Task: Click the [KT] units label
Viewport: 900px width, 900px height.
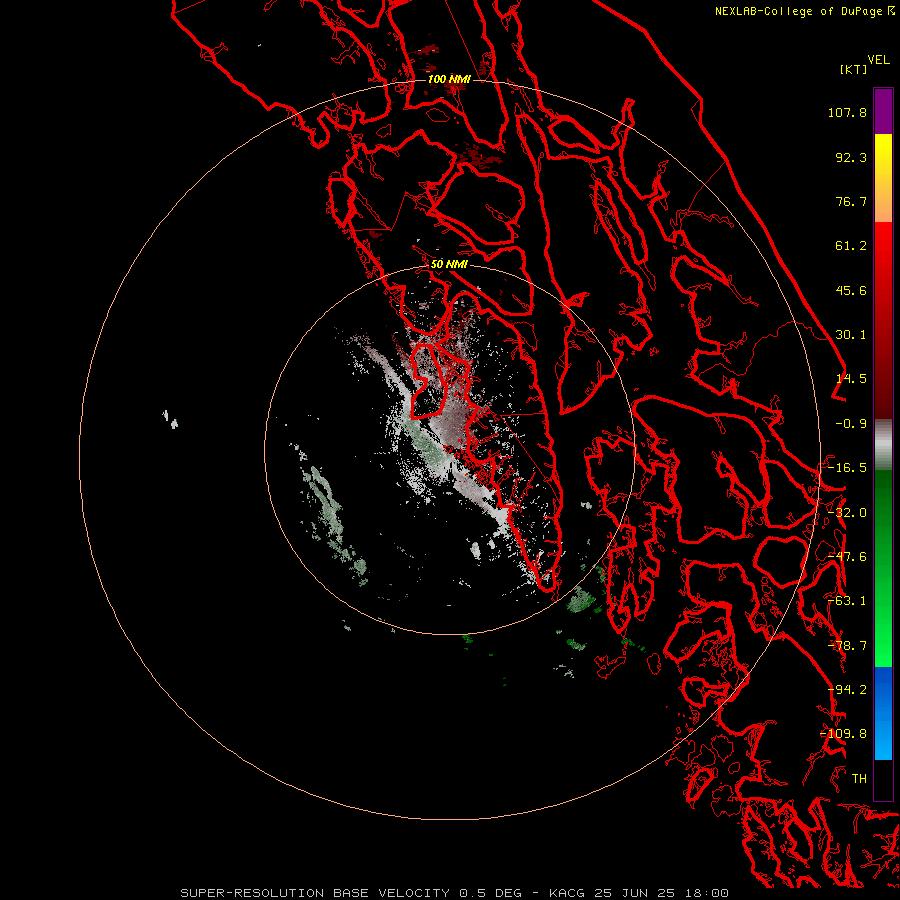Action: click(853, 69)
